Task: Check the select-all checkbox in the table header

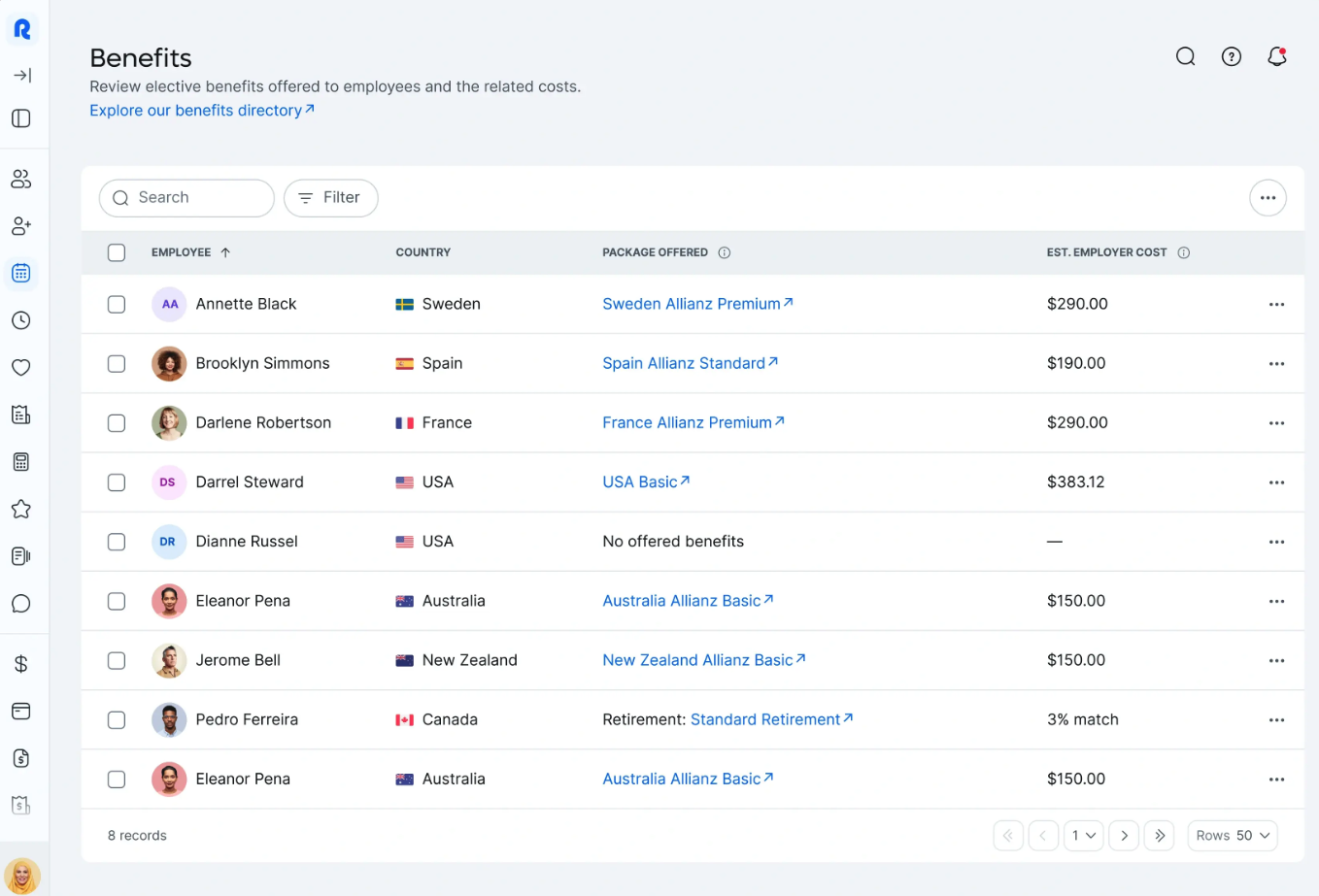Action: [x=116, y=251]
